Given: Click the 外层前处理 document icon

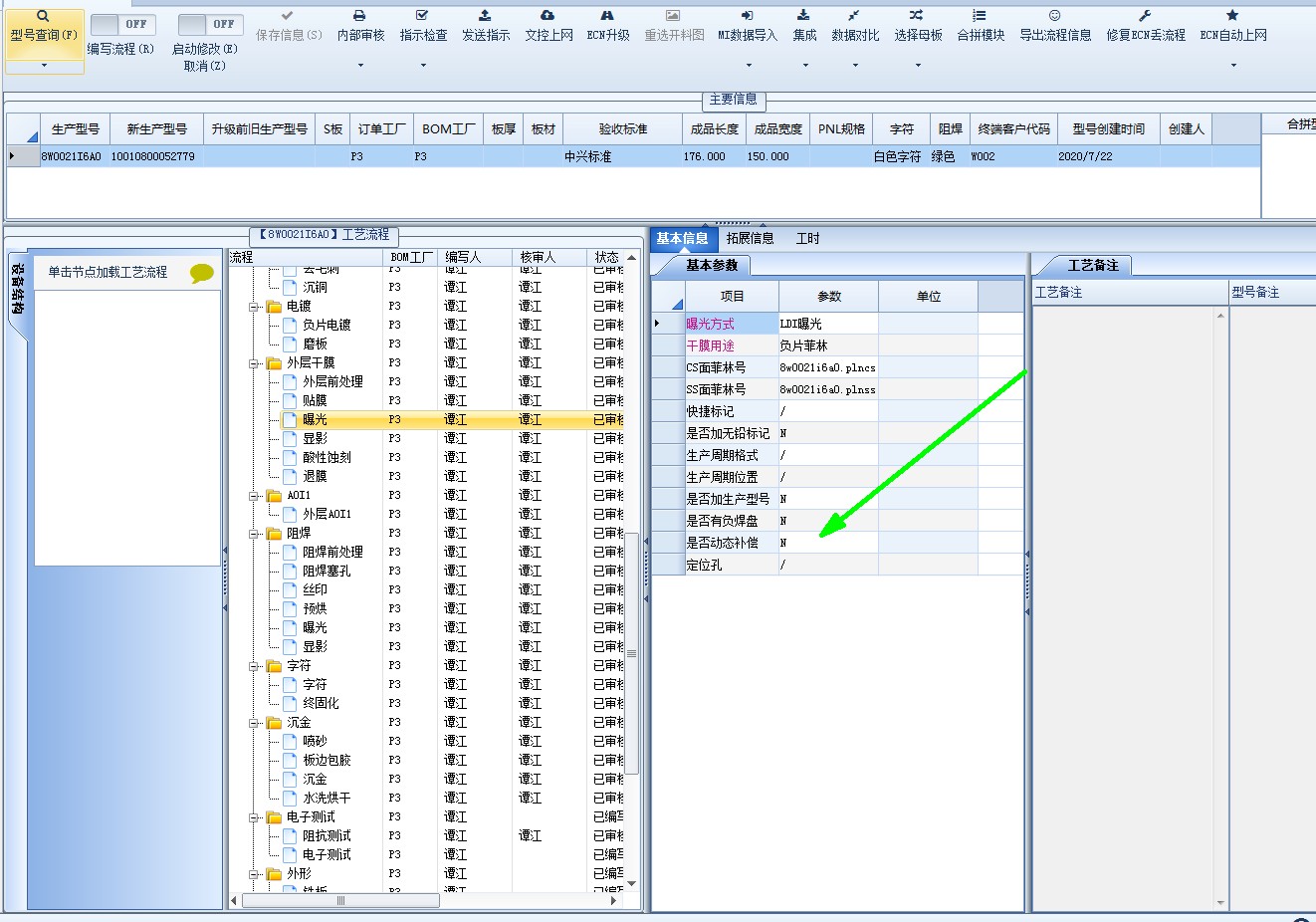Looking at the screenshot, I should click(290, 381).
